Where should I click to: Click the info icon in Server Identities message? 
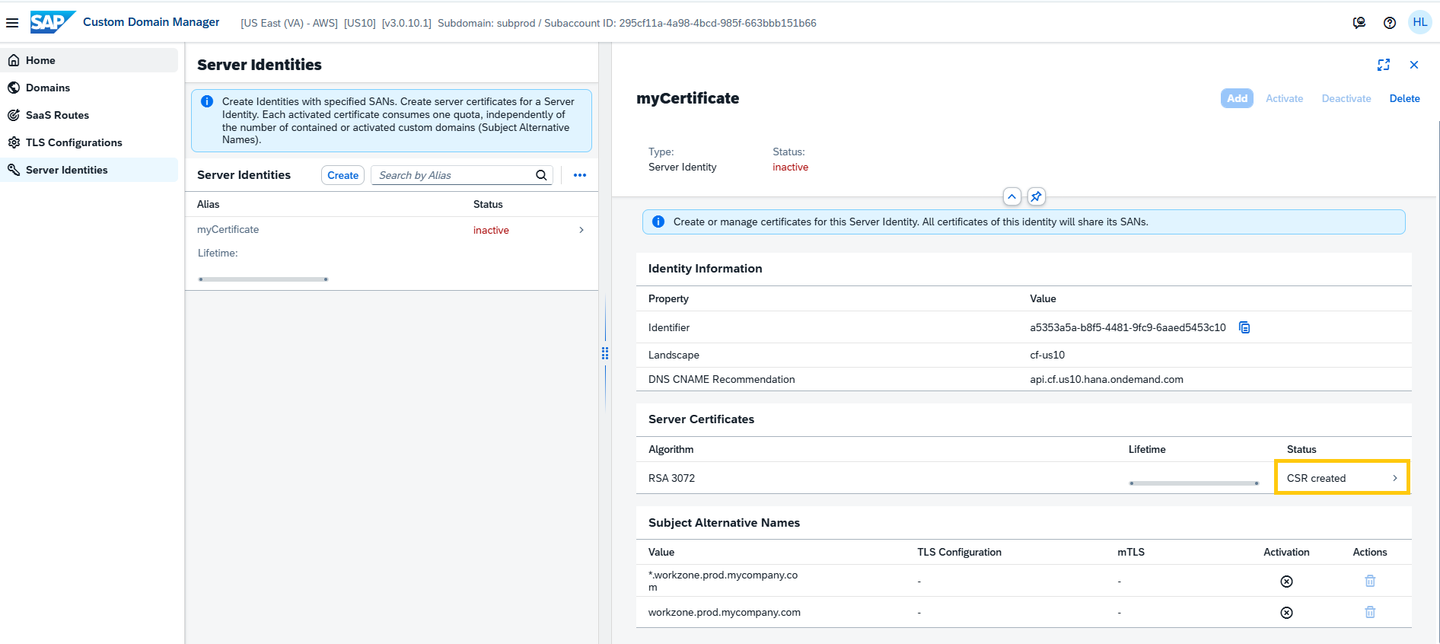tap(207, 102)
